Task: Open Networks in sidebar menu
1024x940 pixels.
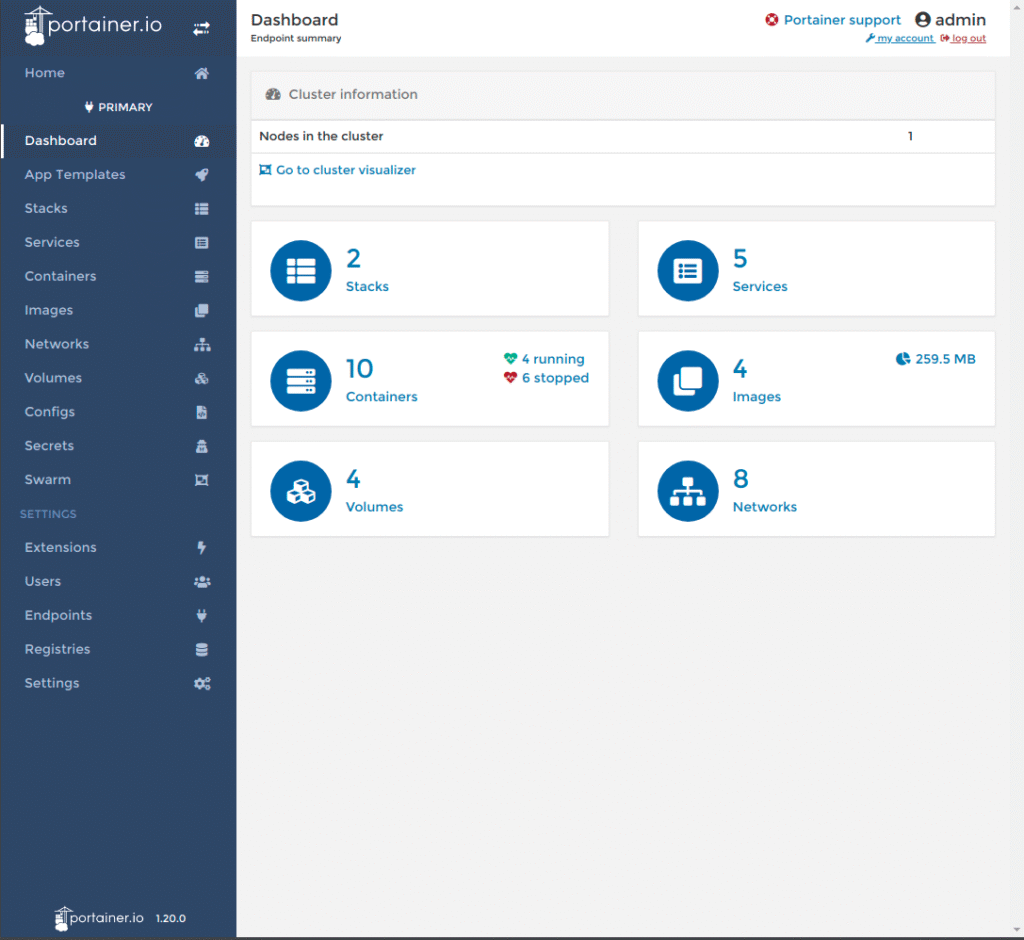Action: coord(118,344)
